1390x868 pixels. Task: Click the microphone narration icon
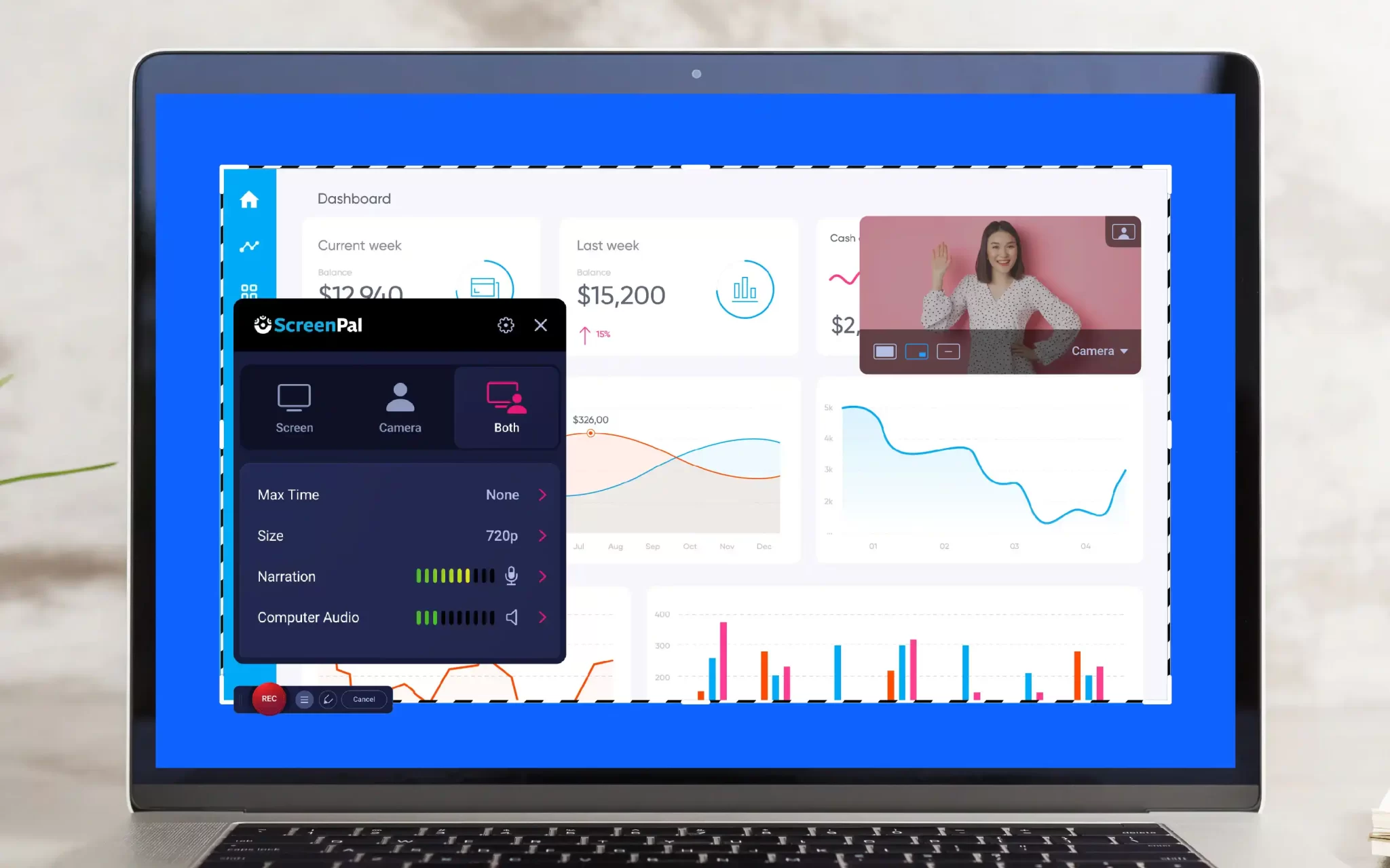coord(511,576)
